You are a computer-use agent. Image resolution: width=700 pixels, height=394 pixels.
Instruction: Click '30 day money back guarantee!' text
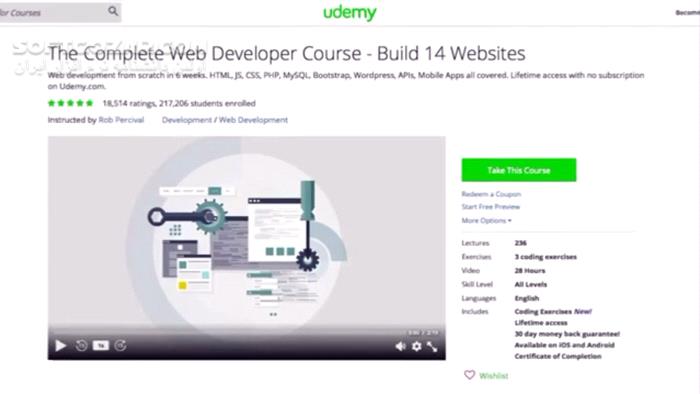[x=567, y=334]
